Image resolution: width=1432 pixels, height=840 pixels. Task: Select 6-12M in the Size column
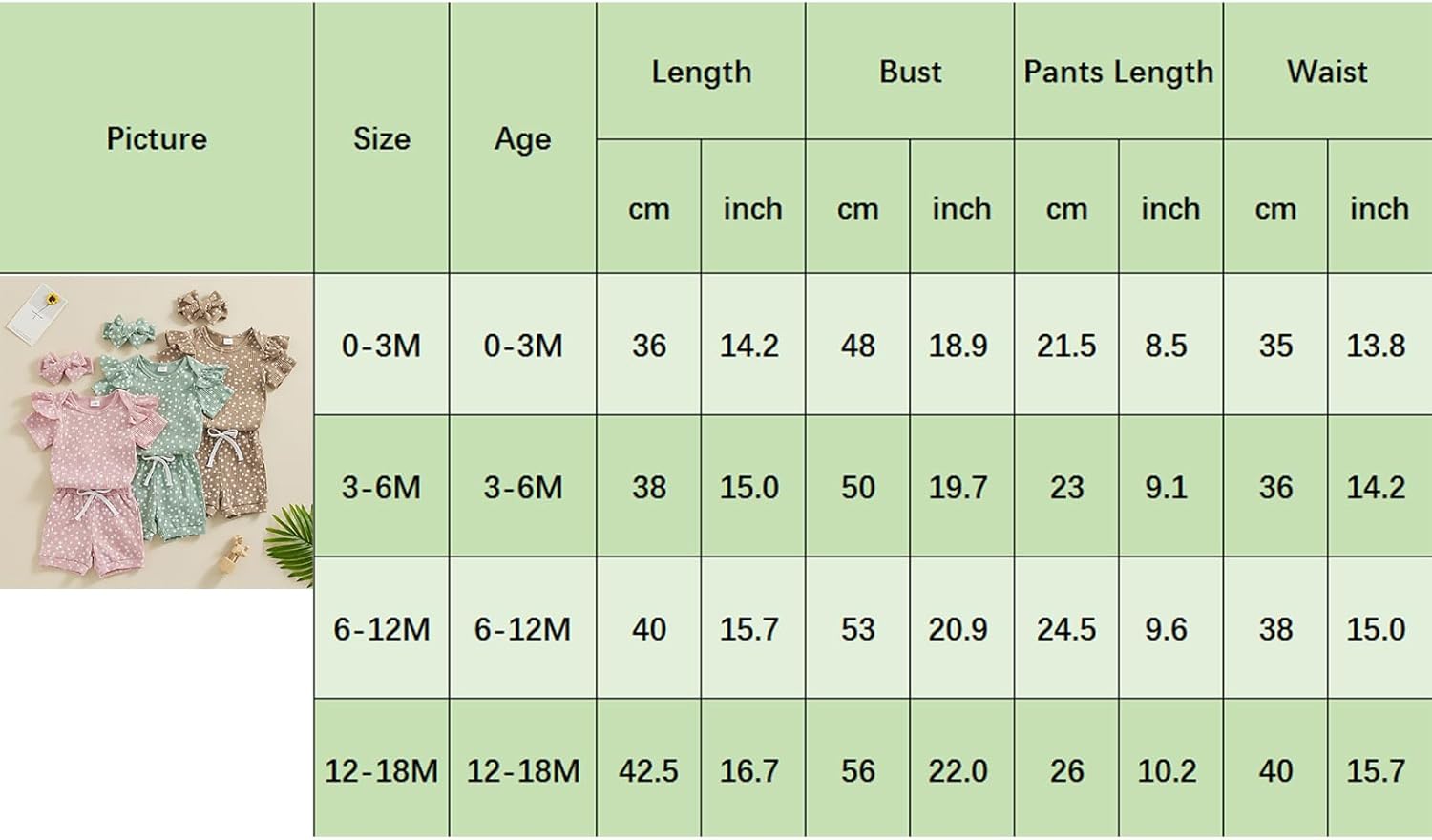(x=381, y=629)
